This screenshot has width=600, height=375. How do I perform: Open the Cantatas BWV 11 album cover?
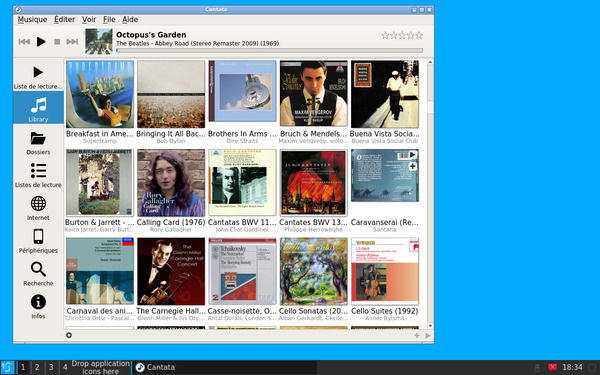point(242,183)
